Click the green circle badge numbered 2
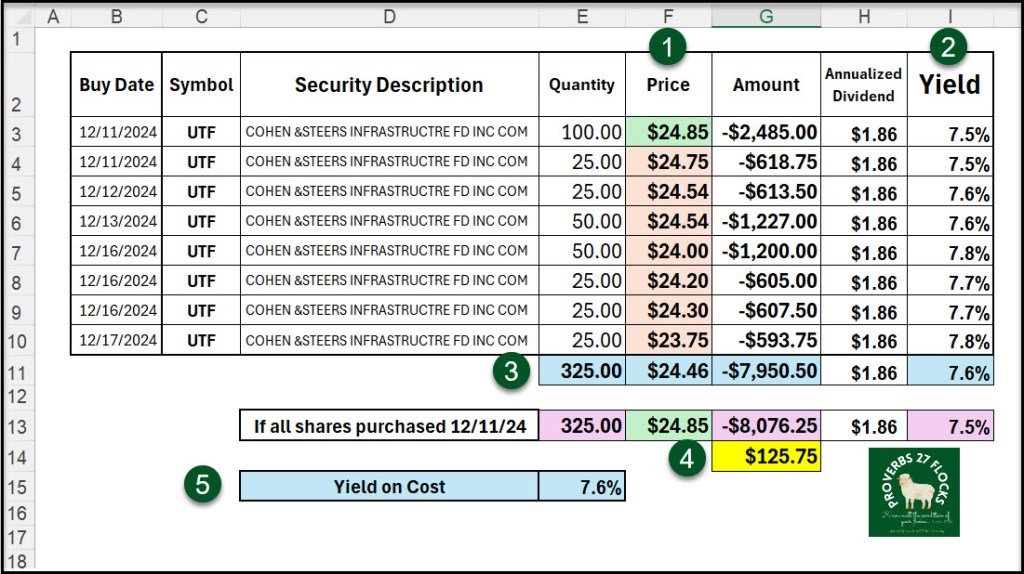1024x574 pixels. [948, 46]
